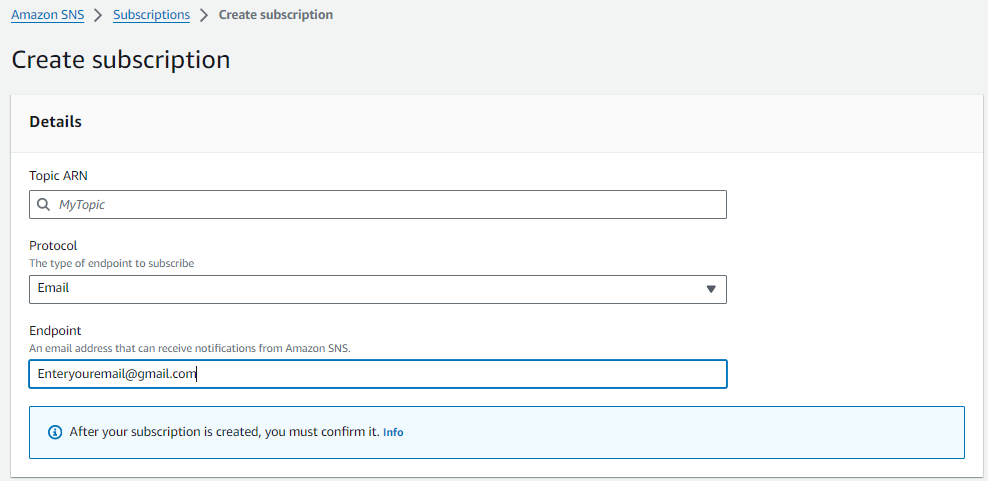Click the 'Details' section heading

click(55, 122)
